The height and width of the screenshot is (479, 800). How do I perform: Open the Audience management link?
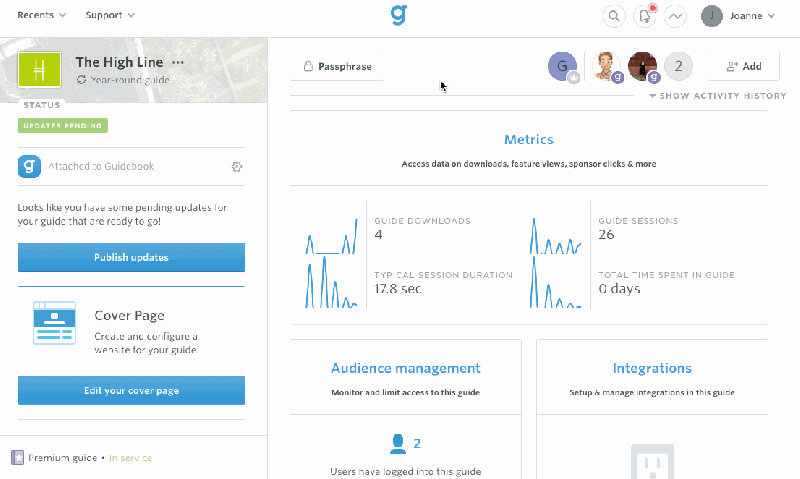406,368
